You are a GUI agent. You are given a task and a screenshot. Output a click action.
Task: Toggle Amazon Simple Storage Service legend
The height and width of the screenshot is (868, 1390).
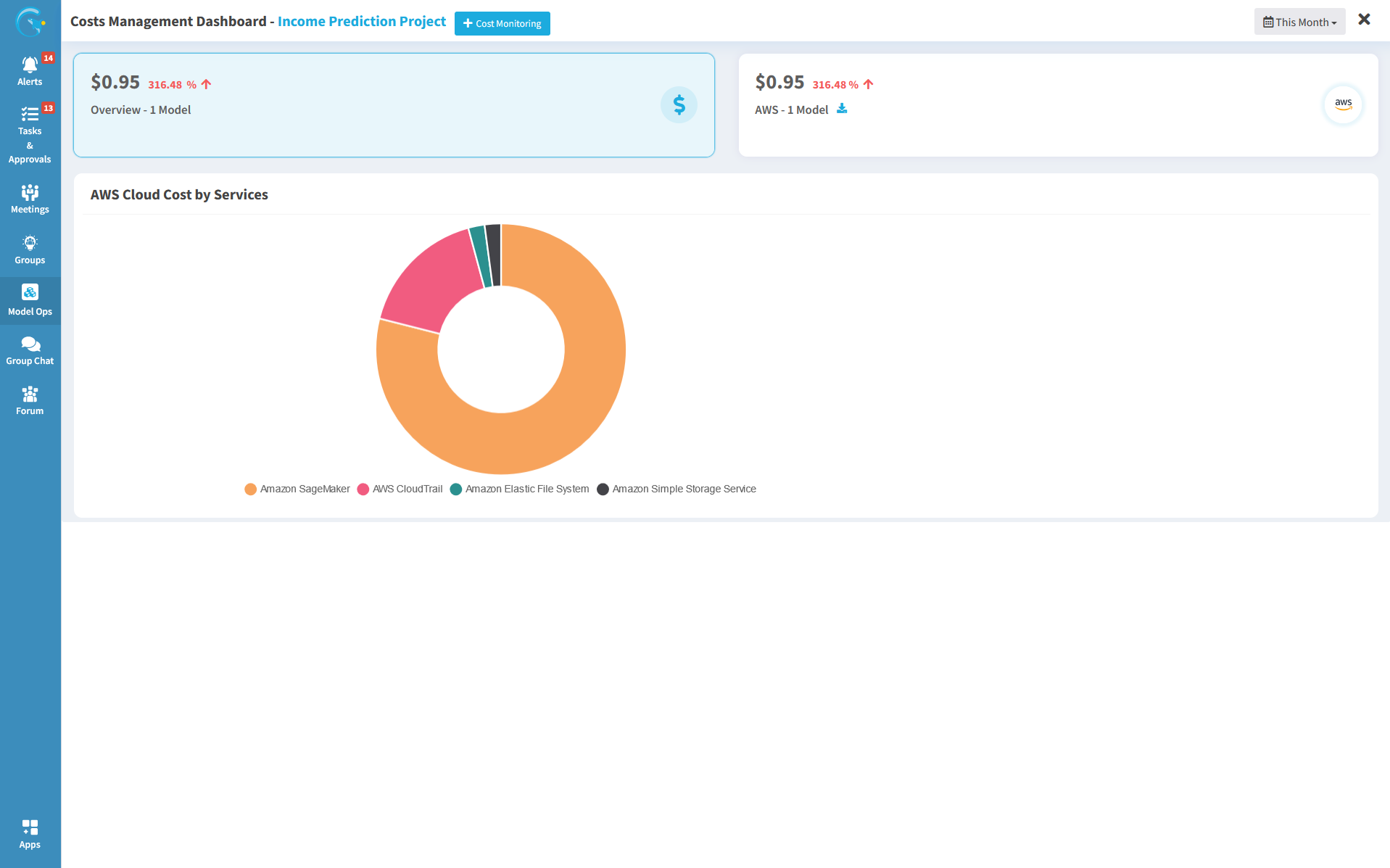coord(677,489)
